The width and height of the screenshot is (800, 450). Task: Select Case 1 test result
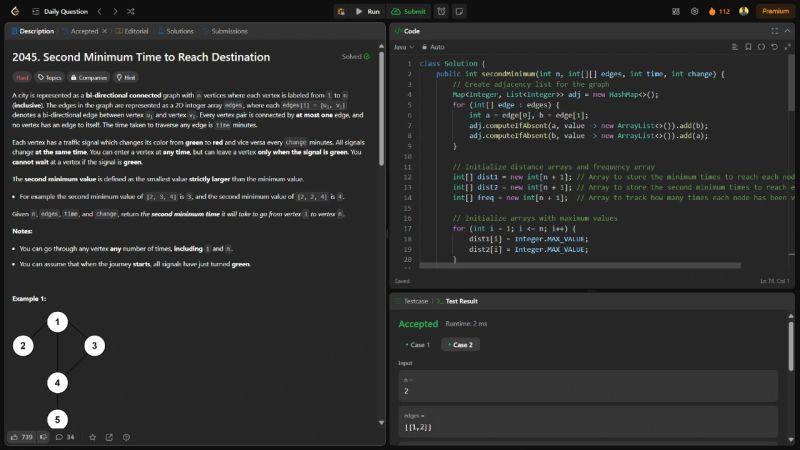(x=415, y=344)
